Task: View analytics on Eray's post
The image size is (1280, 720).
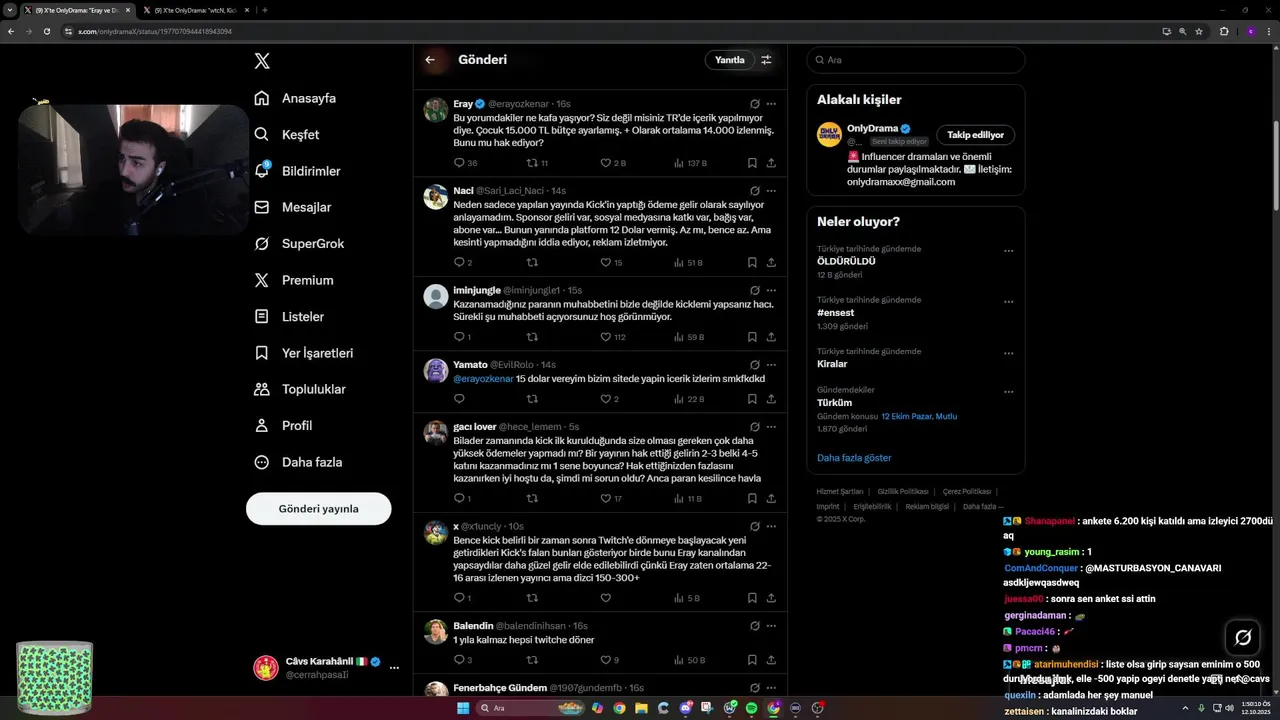Action: point(689,163)
